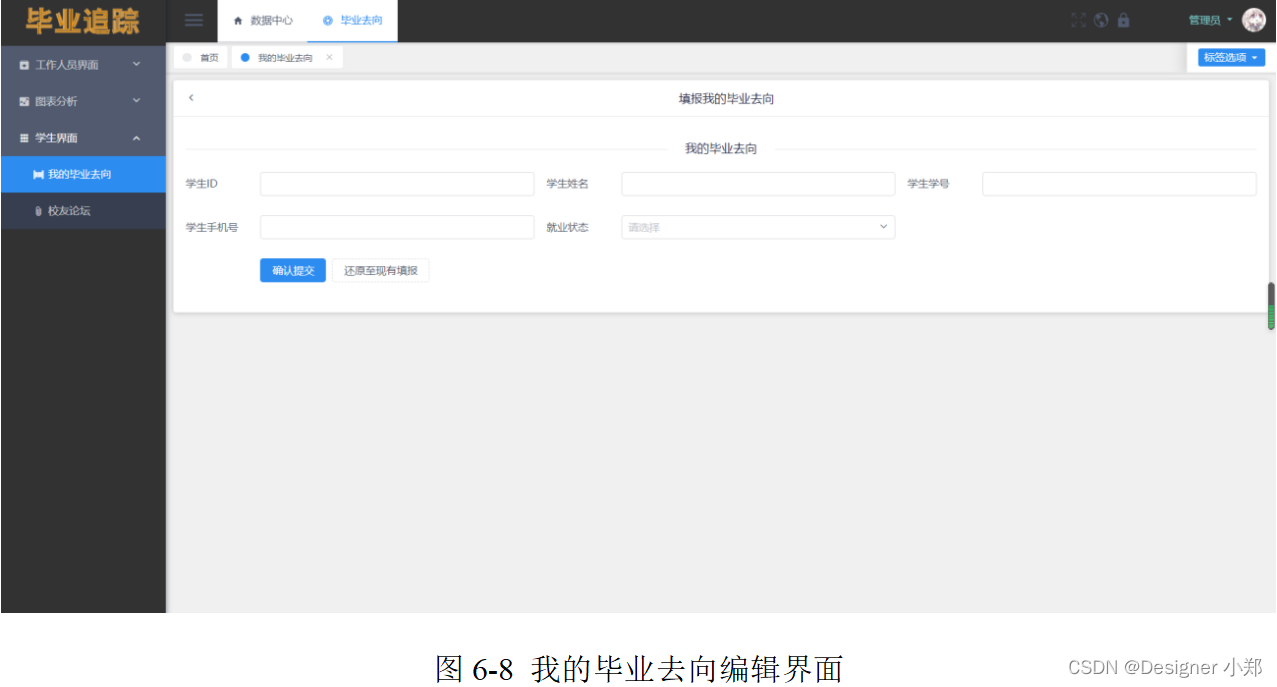Click the 还原至现有填报 button

381,271
